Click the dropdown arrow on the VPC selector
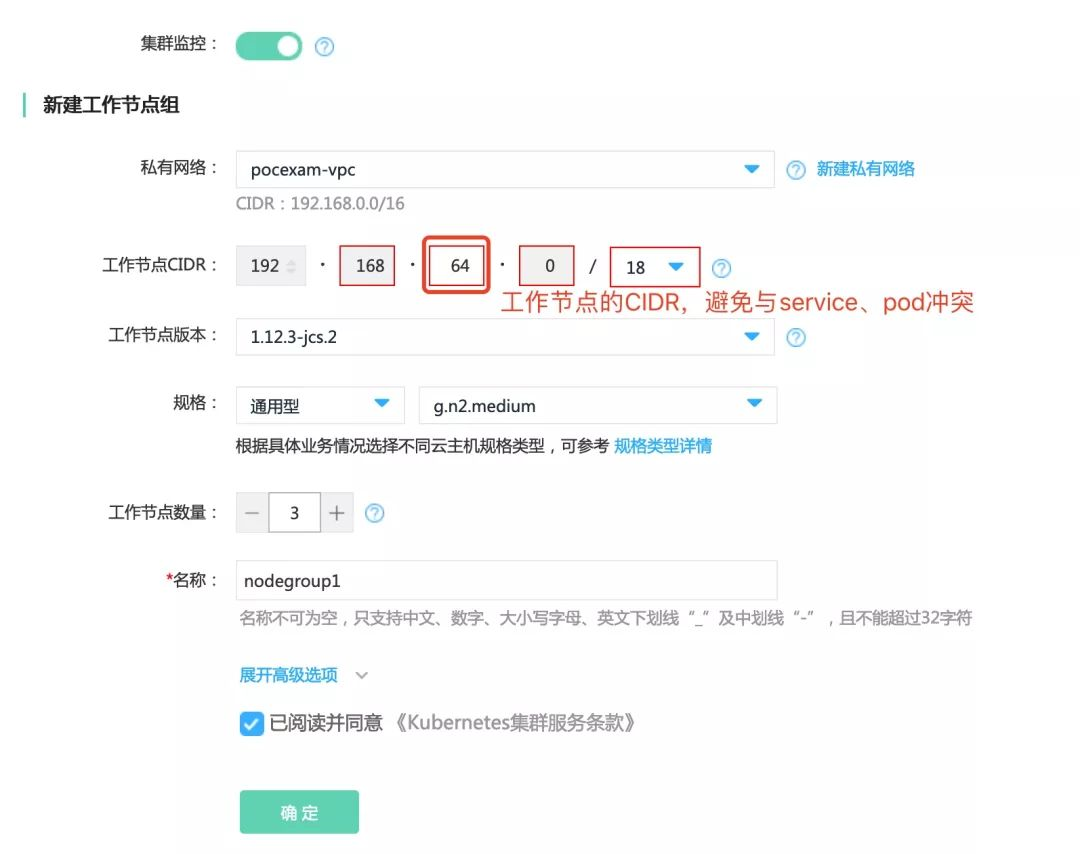1080x854 pixels. pos(751,169)
